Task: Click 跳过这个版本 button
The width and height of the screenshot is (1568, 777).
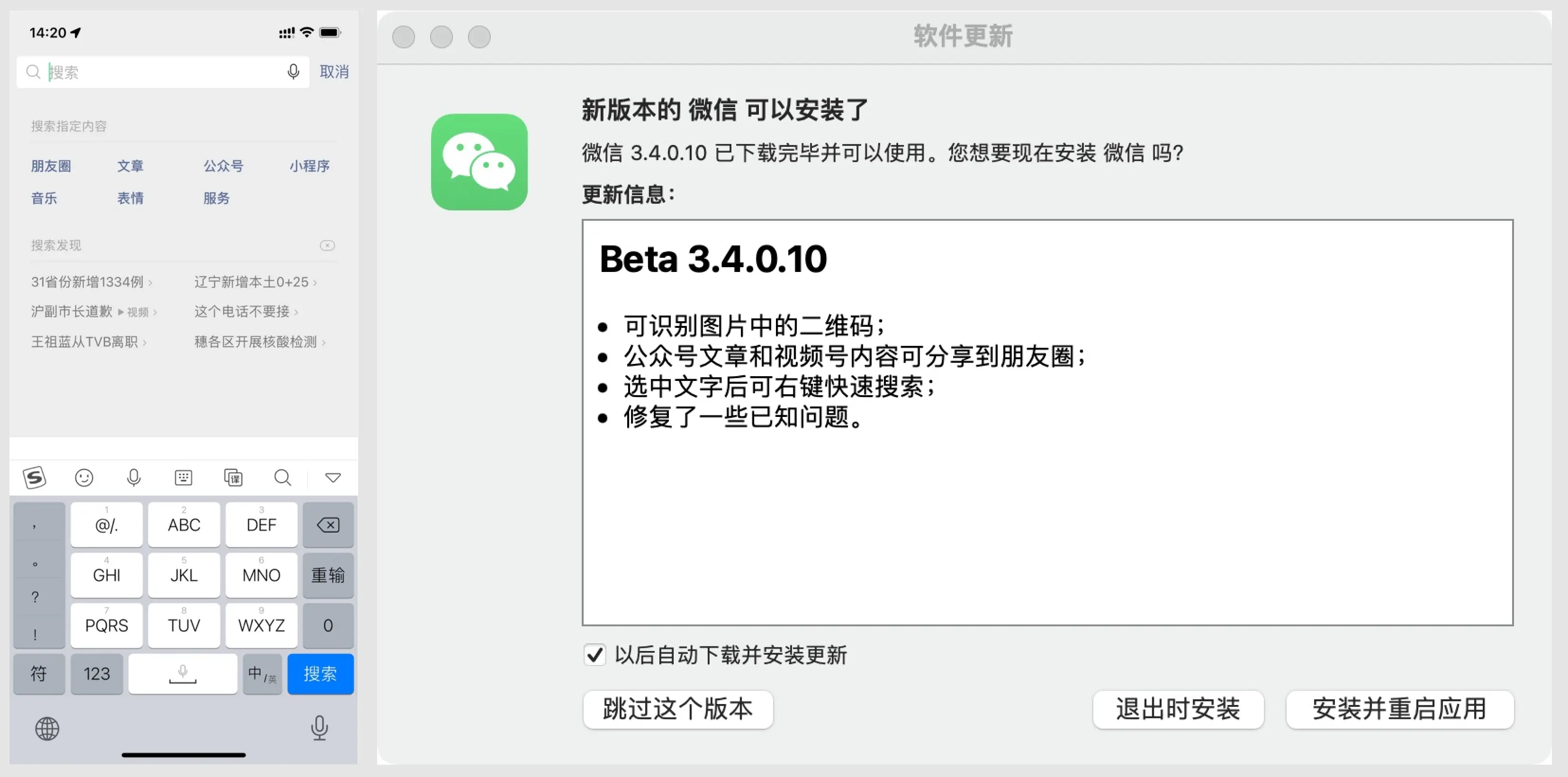Action: pos(677,709)
